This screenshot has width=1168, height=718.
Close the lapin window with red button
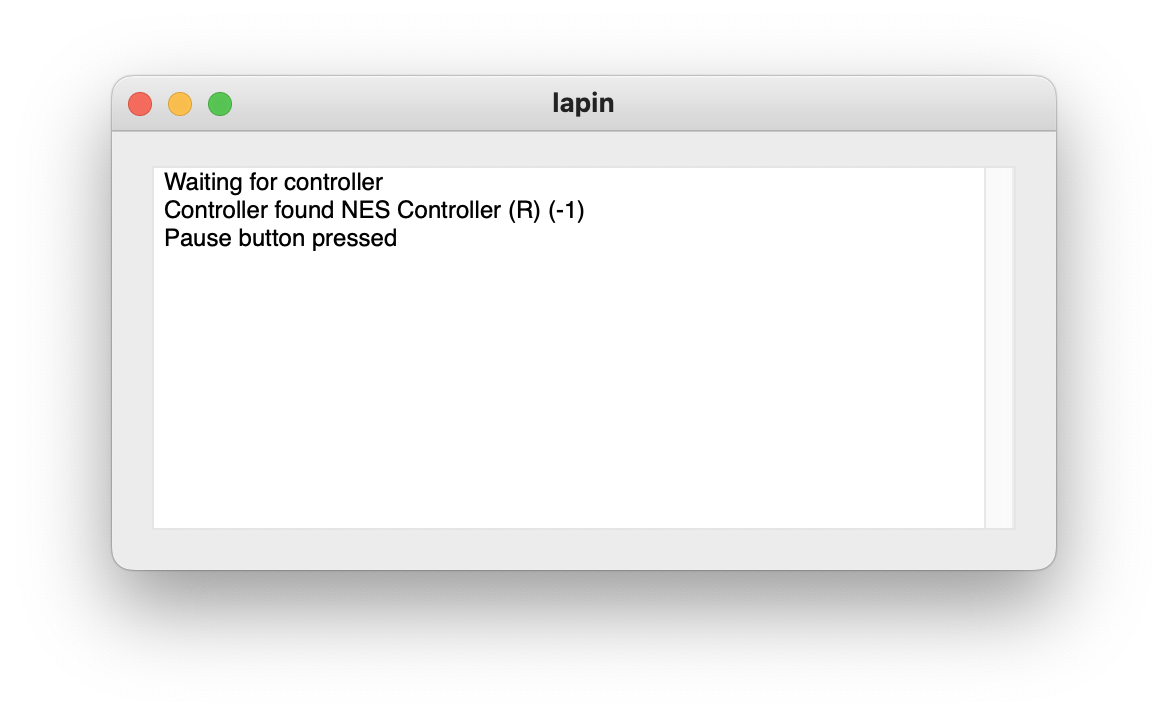tap(140, 104)
